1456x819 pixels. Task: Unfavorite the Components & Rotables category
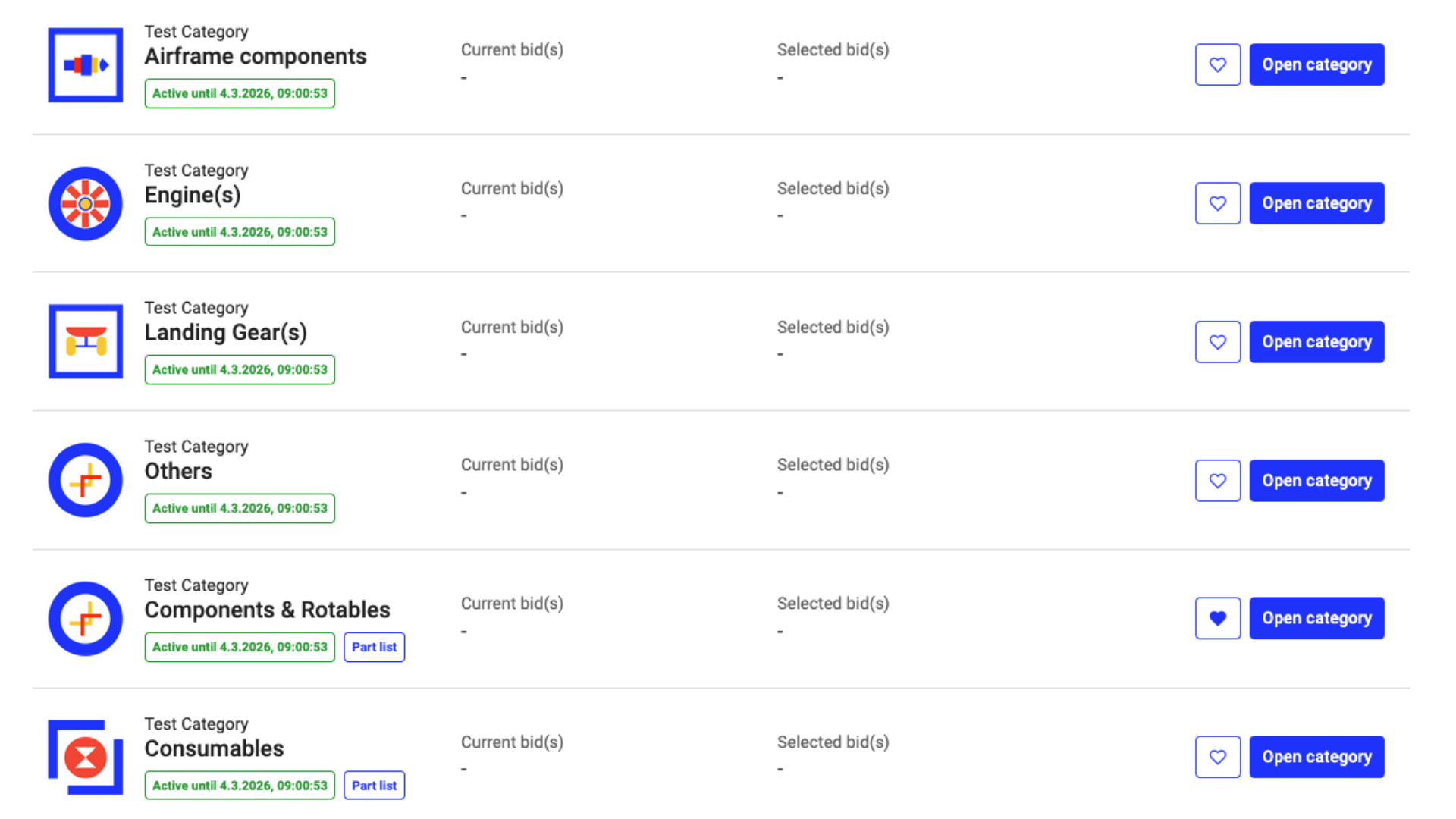[1217, 618]
